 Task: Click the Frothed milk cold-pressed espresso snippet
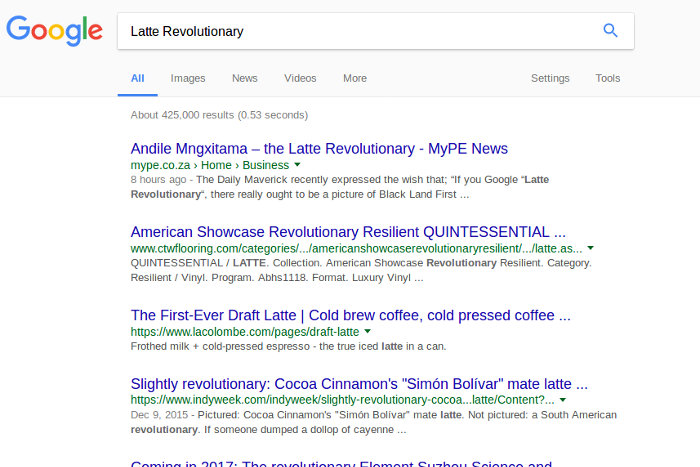[288, 346]
